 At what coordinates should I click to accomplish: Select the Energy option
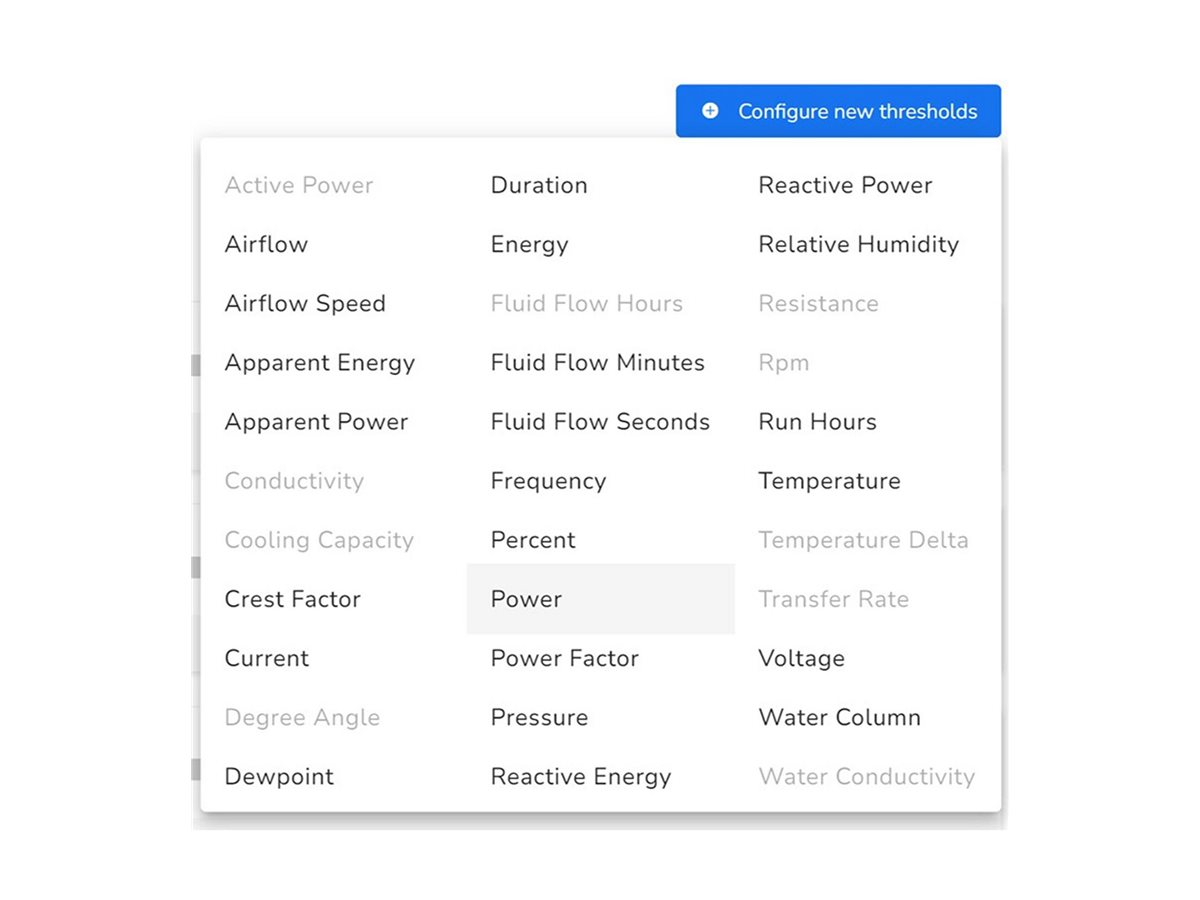(x=529, y=244)
